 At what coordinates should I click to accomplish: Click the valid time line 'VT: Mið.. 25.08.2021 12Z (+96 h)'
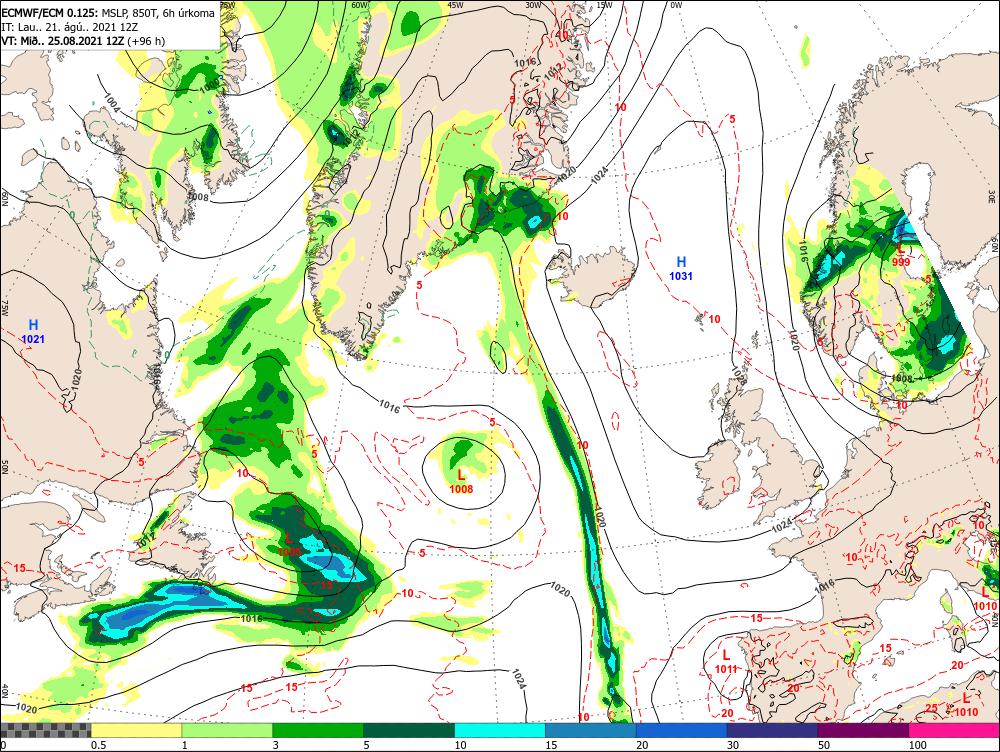coord(83,41)
